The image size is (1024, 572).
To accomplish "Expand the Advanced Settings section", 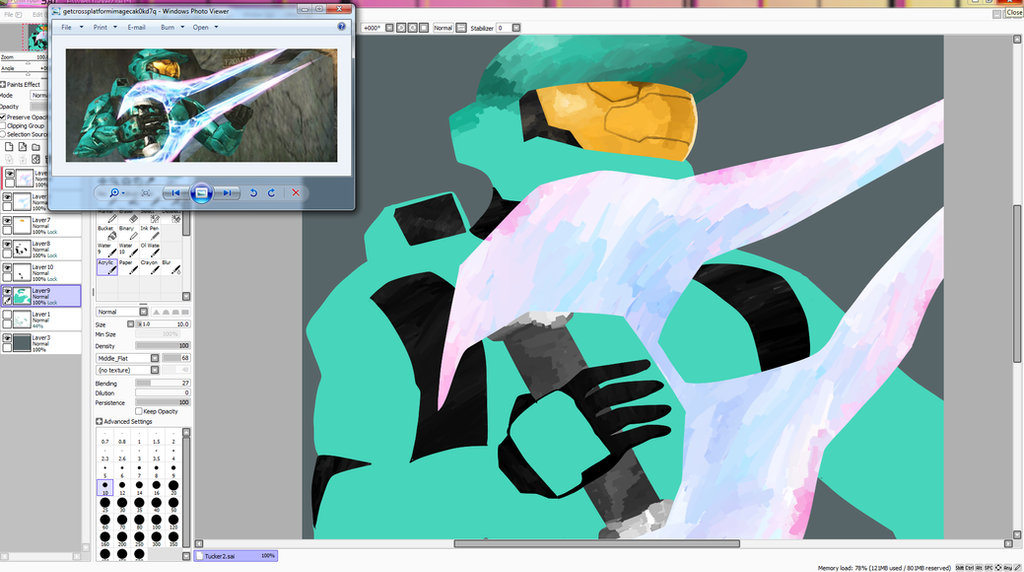I will pyautogui.click(x=99, y=422).
